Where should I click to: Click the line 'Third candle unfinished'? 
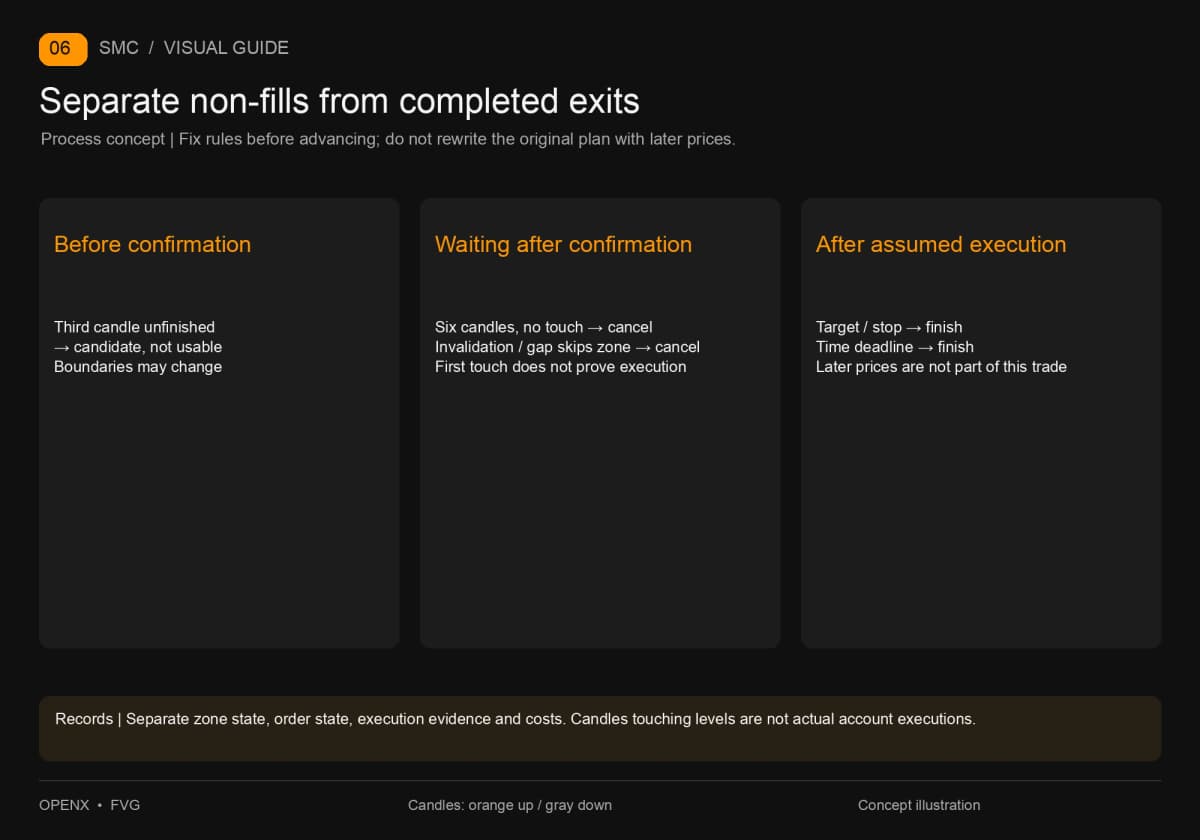coord(134,327)
